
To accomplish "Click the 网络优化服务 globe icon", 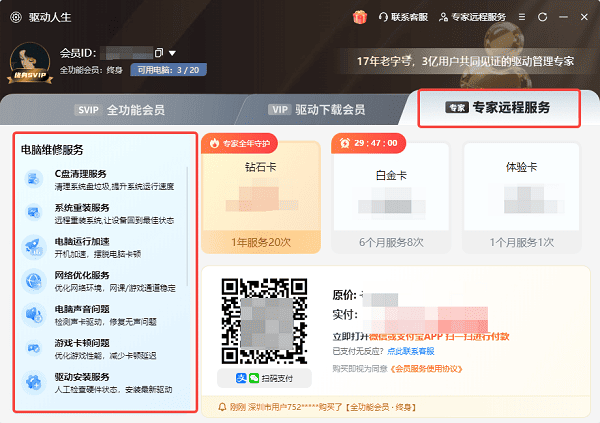I will 34,281.
